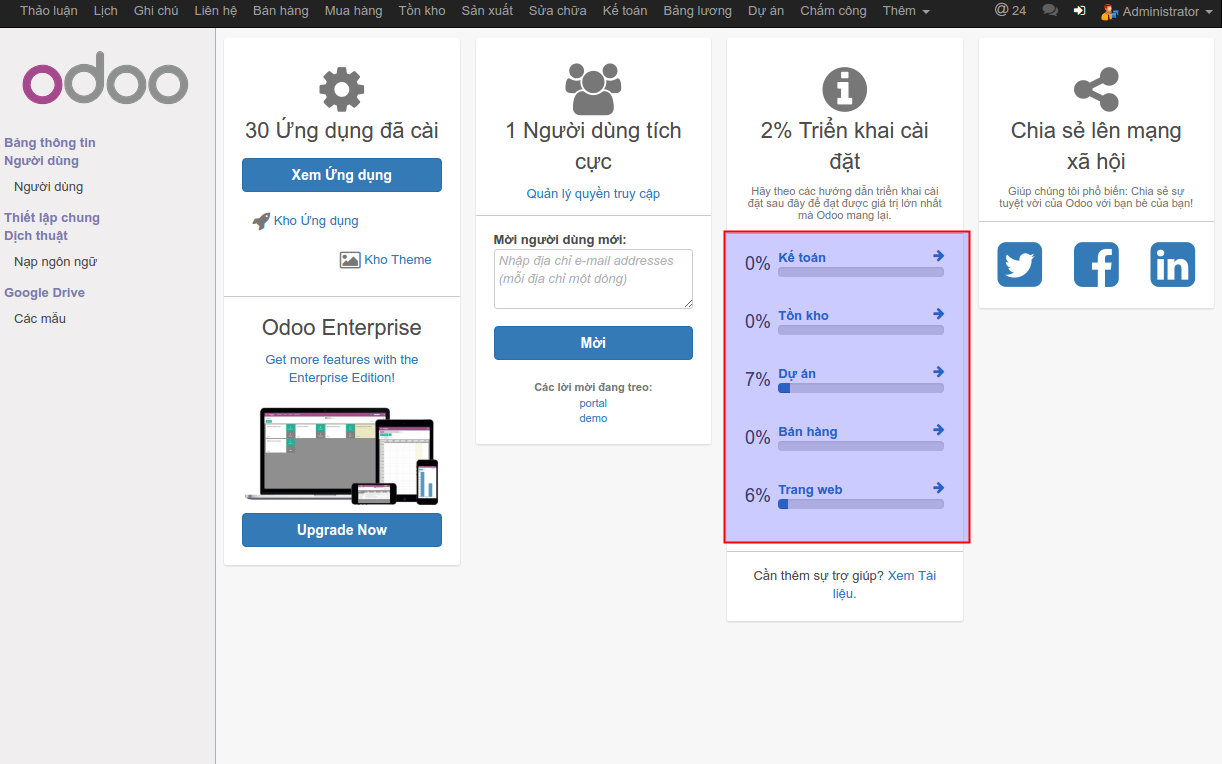Click the picture icon beside Kho Theme
This screenshot has height=764, width=1222.
(x=350, y=260)
